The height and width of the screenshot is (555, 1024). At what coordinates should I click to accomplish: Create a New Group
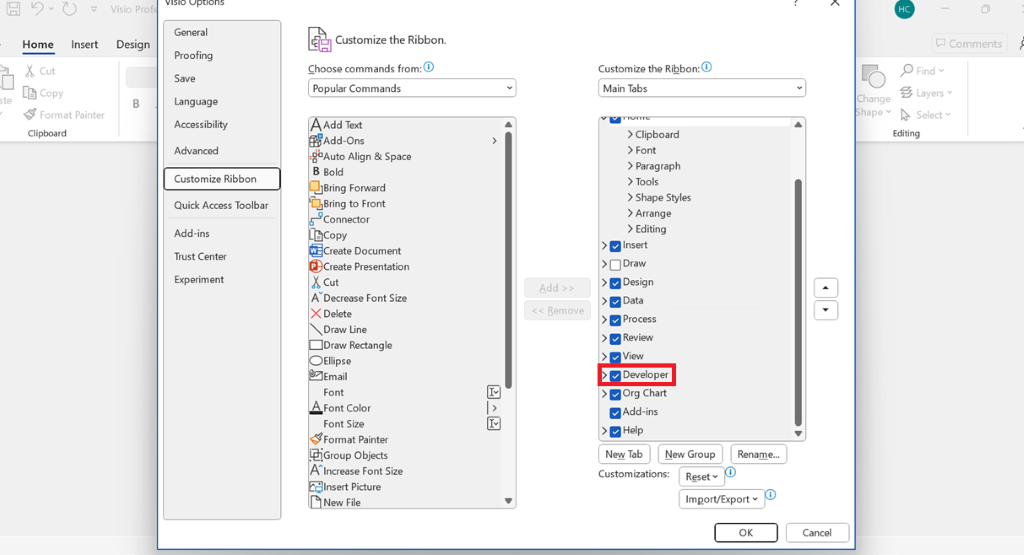690,454
